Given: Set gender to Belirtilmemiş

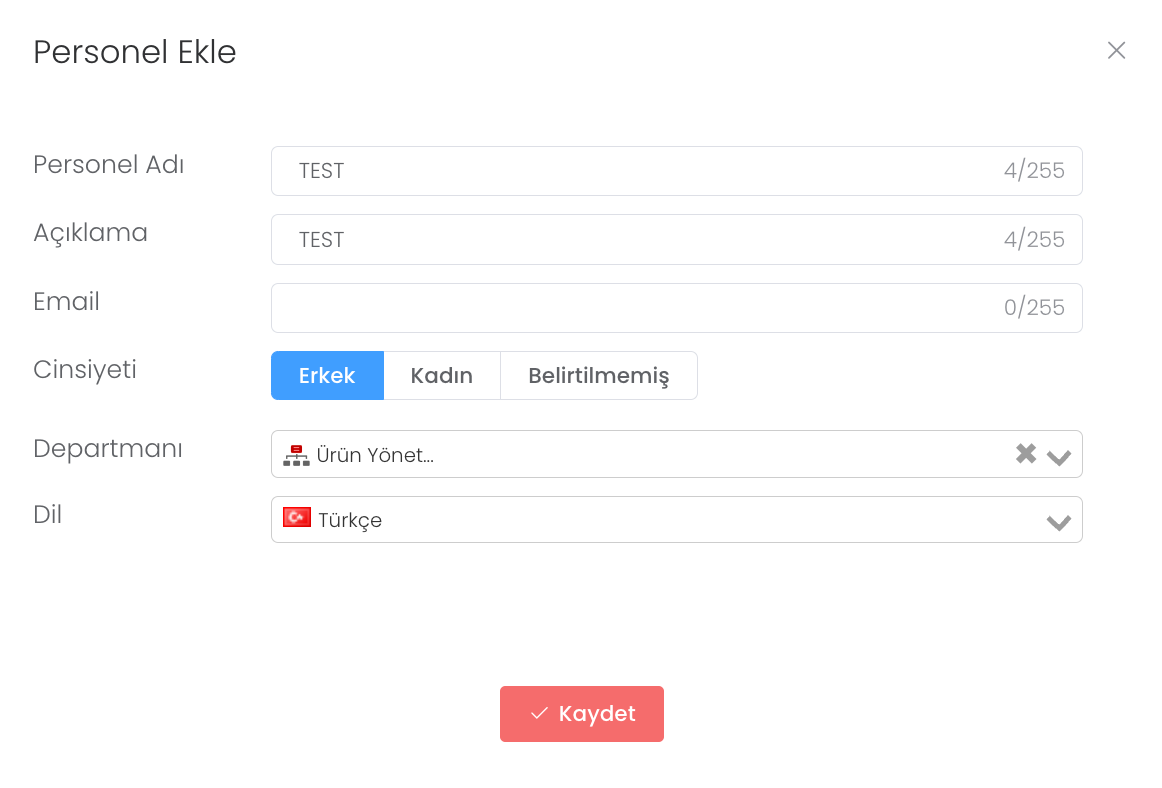Looking at the screenshot, I should [598, 376].
